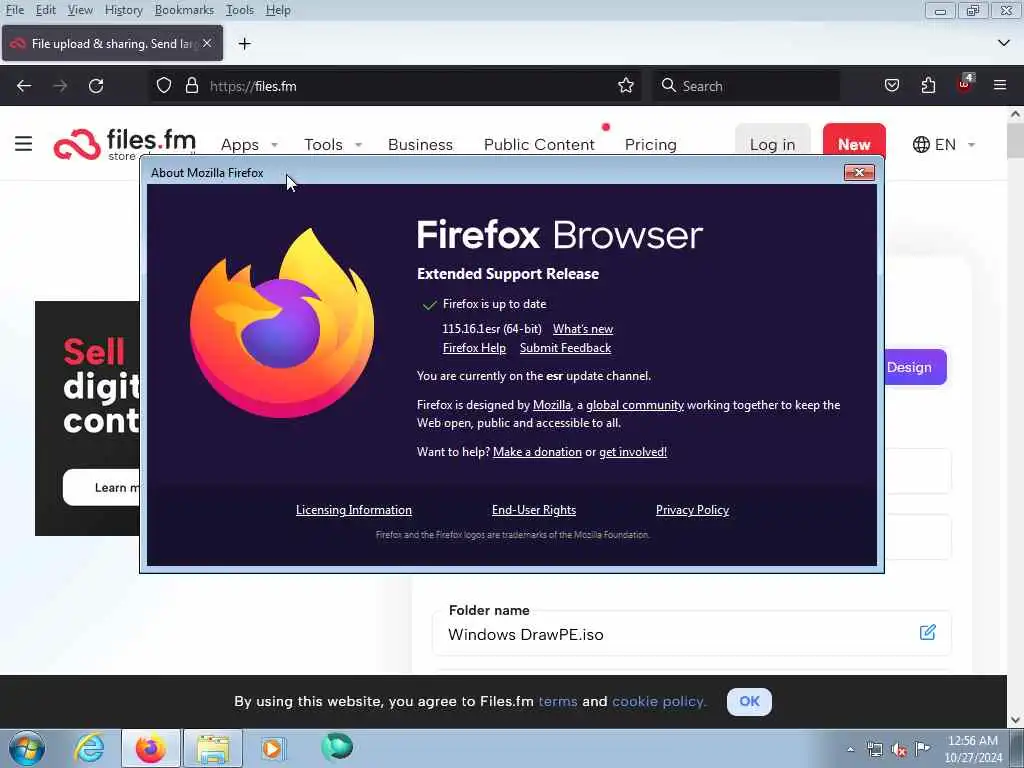Click the green round taskbar application icon

337,747
